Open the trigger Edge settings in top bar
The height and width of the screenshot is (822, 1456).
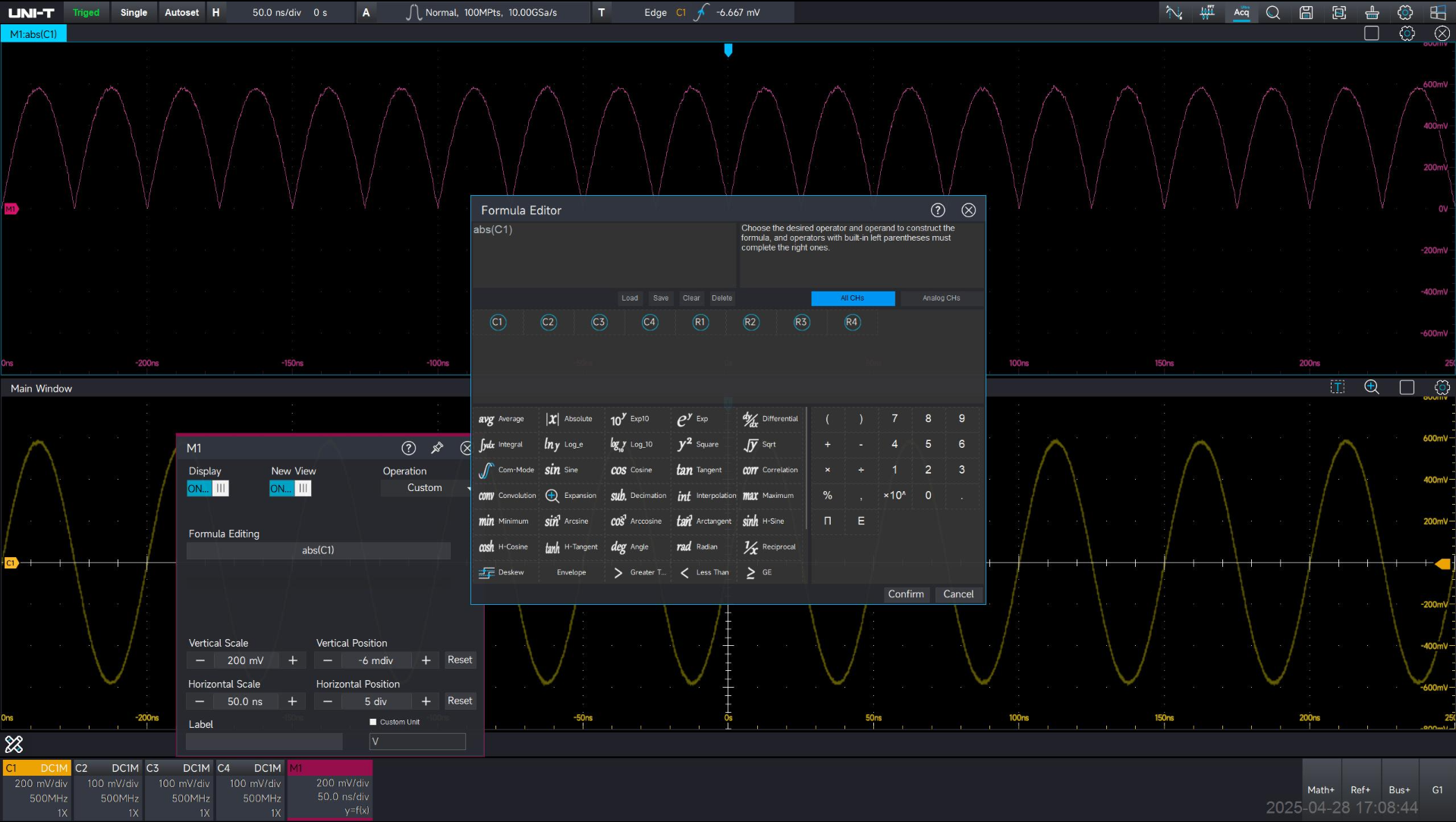coord(655,12)
